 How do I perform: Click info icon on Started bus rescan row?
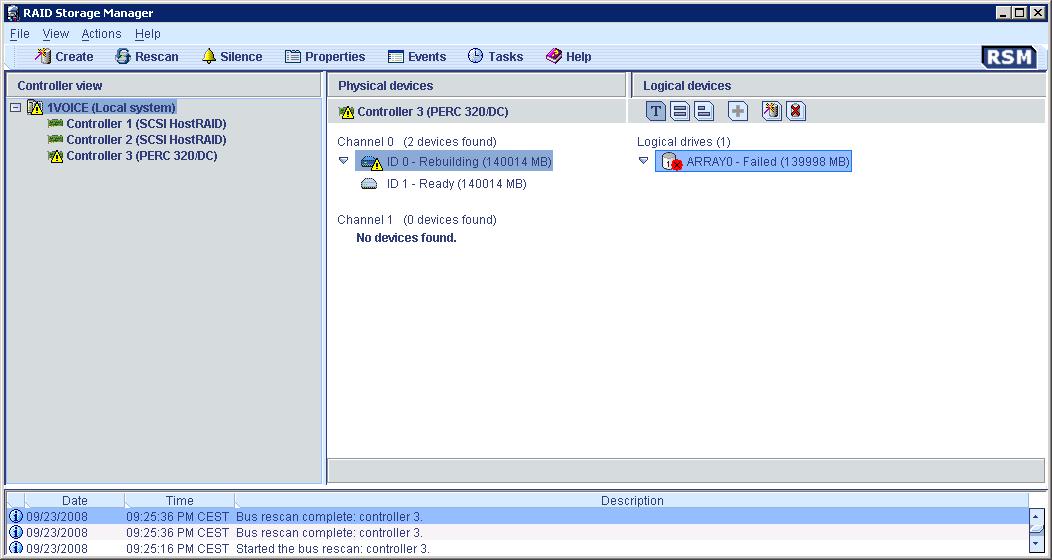pos(15,548)
